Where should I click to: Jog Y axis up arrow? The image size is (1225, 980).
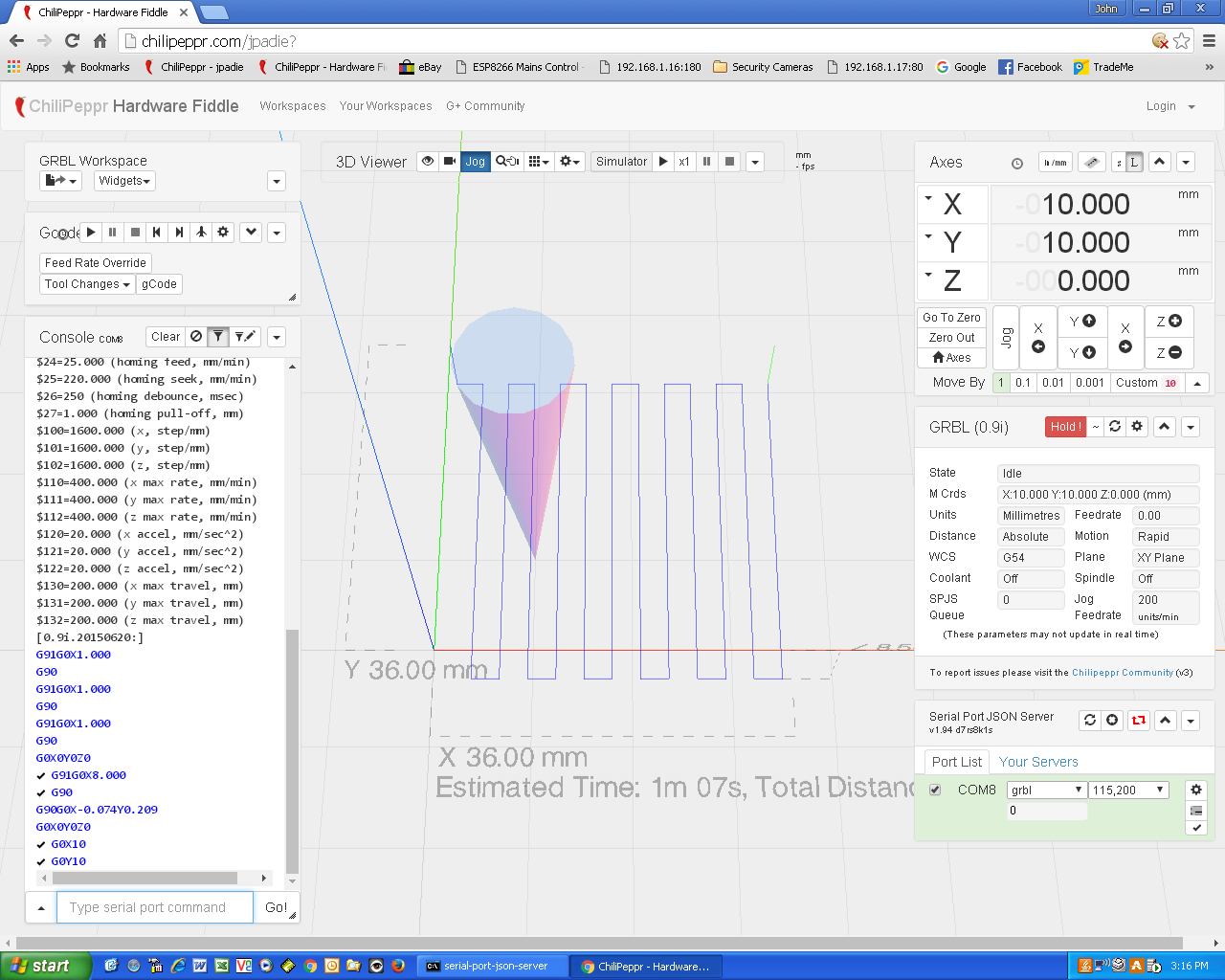click(x=1082, y=322)
